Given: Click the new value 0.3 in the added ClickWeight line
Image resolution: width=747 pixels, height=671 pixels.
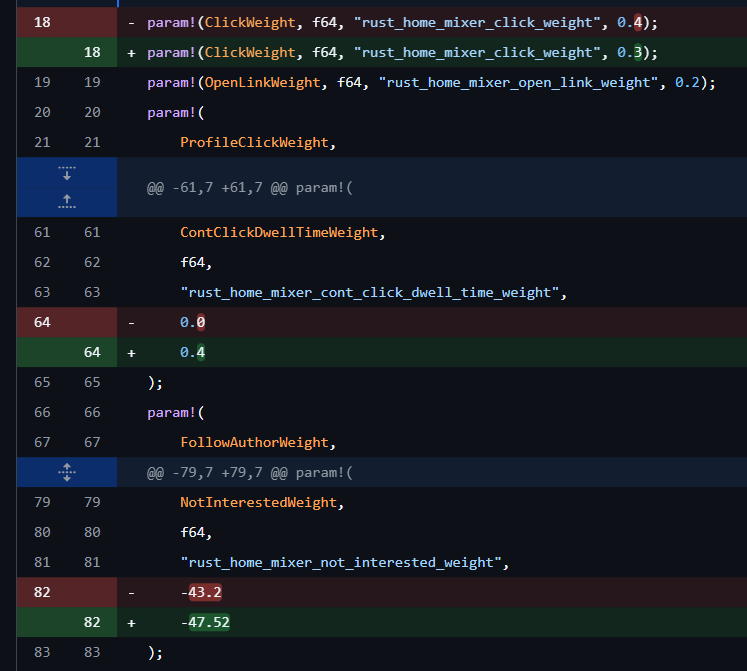Looking at the screenshot, I should 630,52.
